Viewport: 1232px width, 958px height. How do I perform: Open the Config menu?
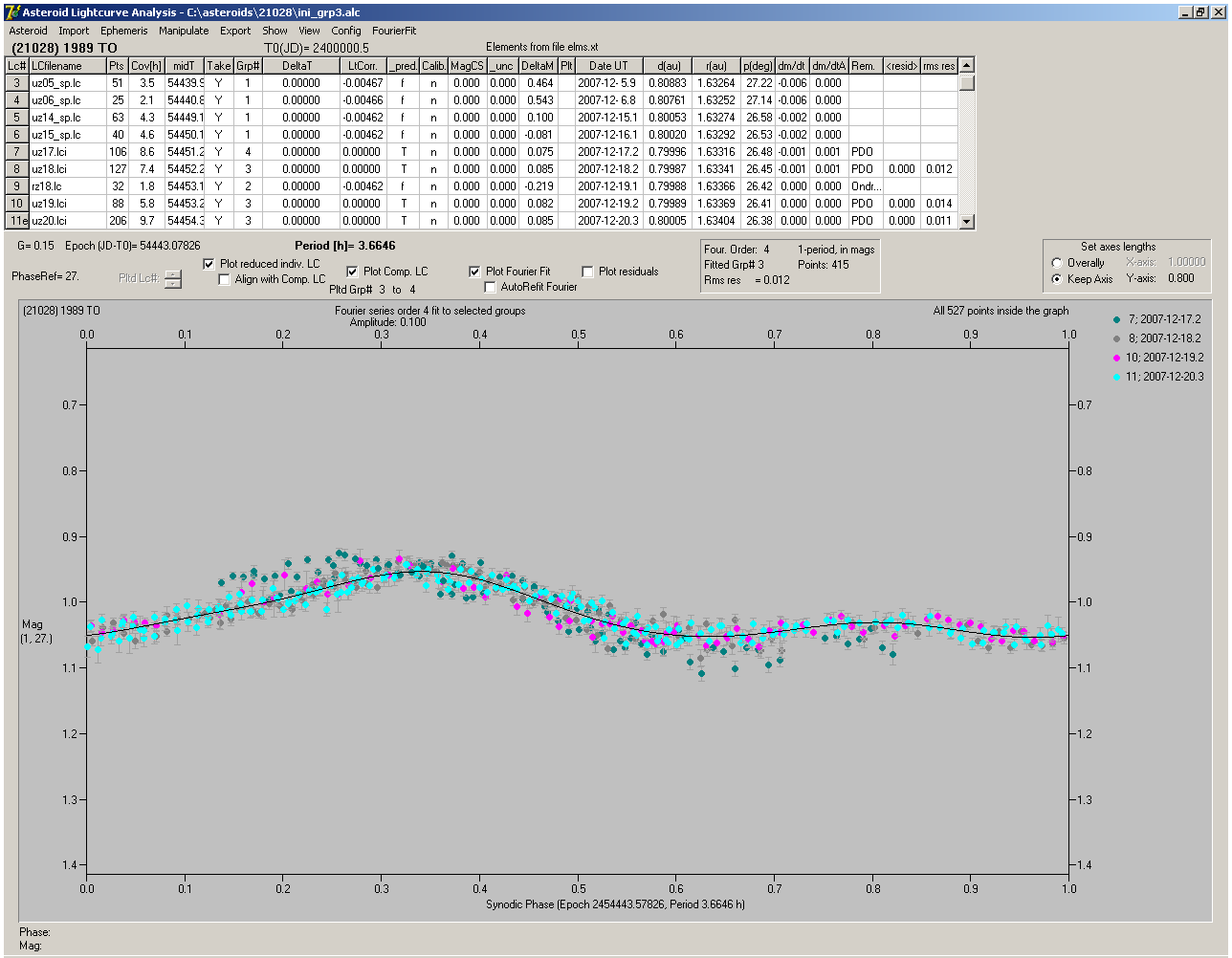(346, 31)
